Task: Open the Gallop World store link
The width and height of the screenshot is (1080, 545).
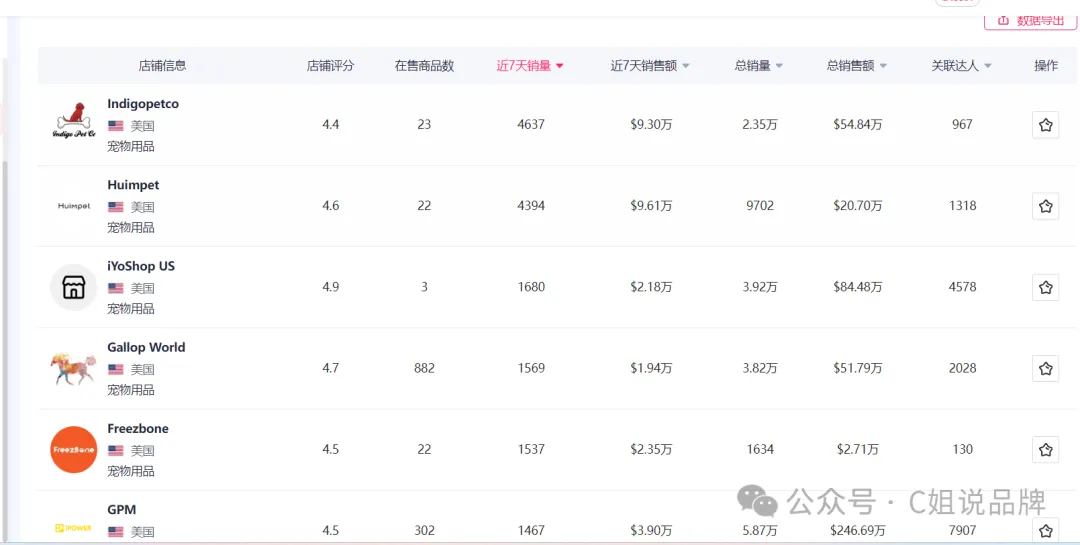Action: click(x=147, y=348)
